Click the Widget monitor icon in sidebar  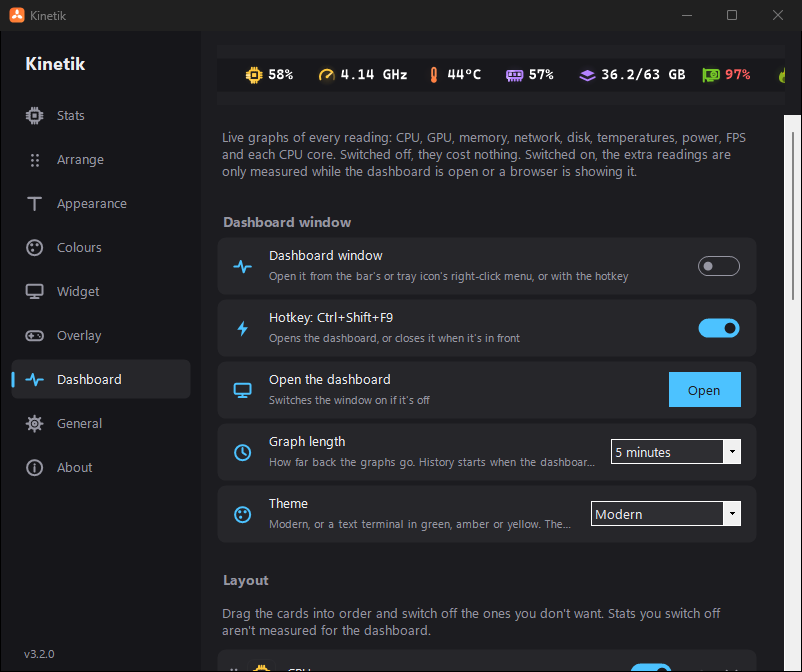click(x=34, y=292)
